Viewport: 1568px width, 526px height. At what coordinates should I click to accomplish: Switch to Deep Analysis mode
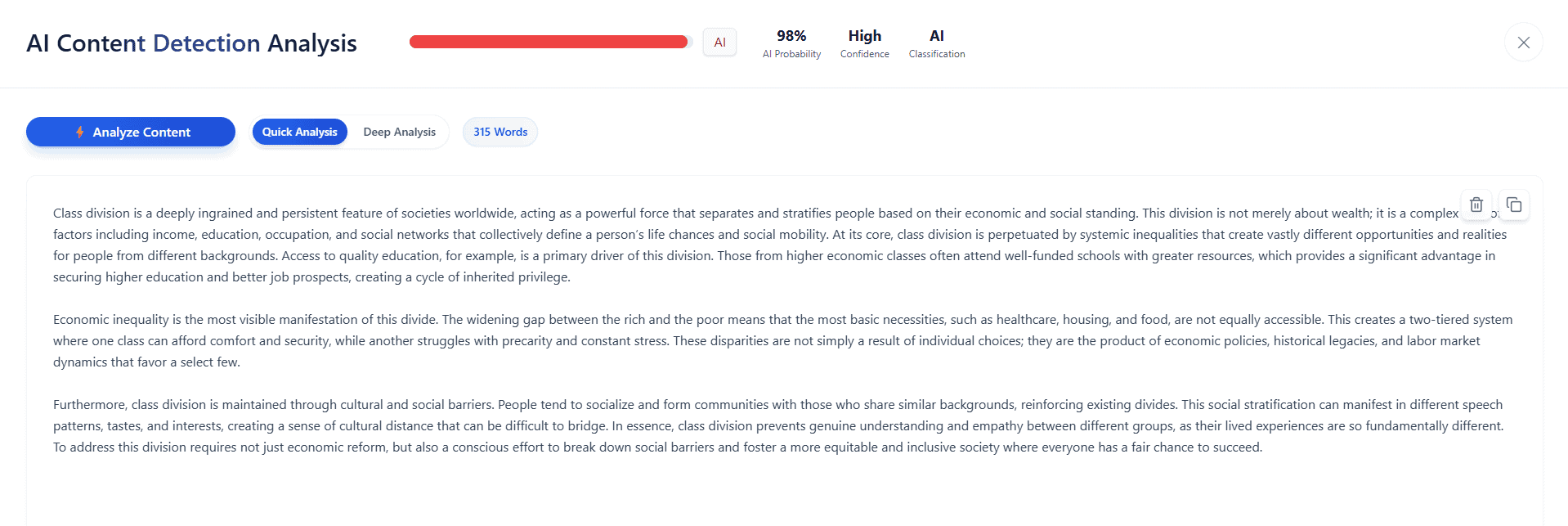[399, 132]
